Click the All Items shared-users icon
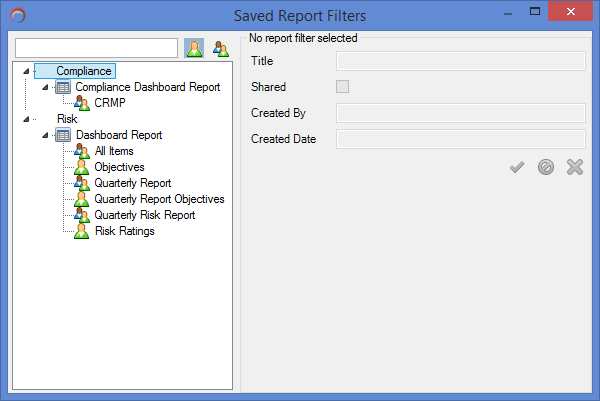 tap(82, 151)
